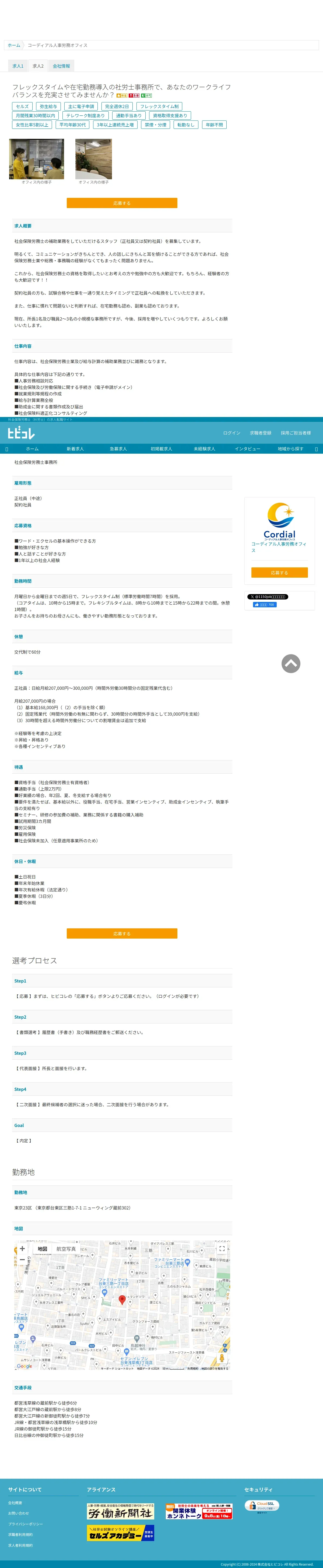
Task: Open 新着求人 in the navigation bar
Action: point(75,449)
